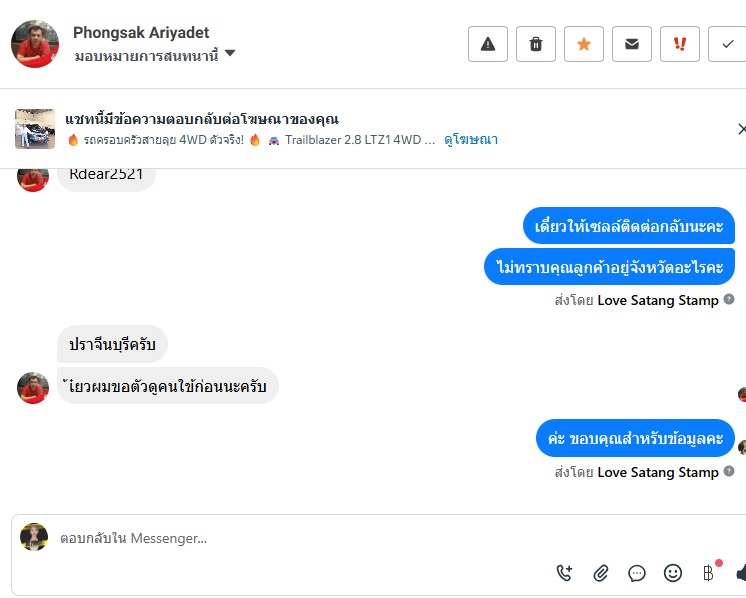Viewport: 746px width, 598px height.
Task: Click the spam warning triangle icon
Action: click(x=488, y=44)
